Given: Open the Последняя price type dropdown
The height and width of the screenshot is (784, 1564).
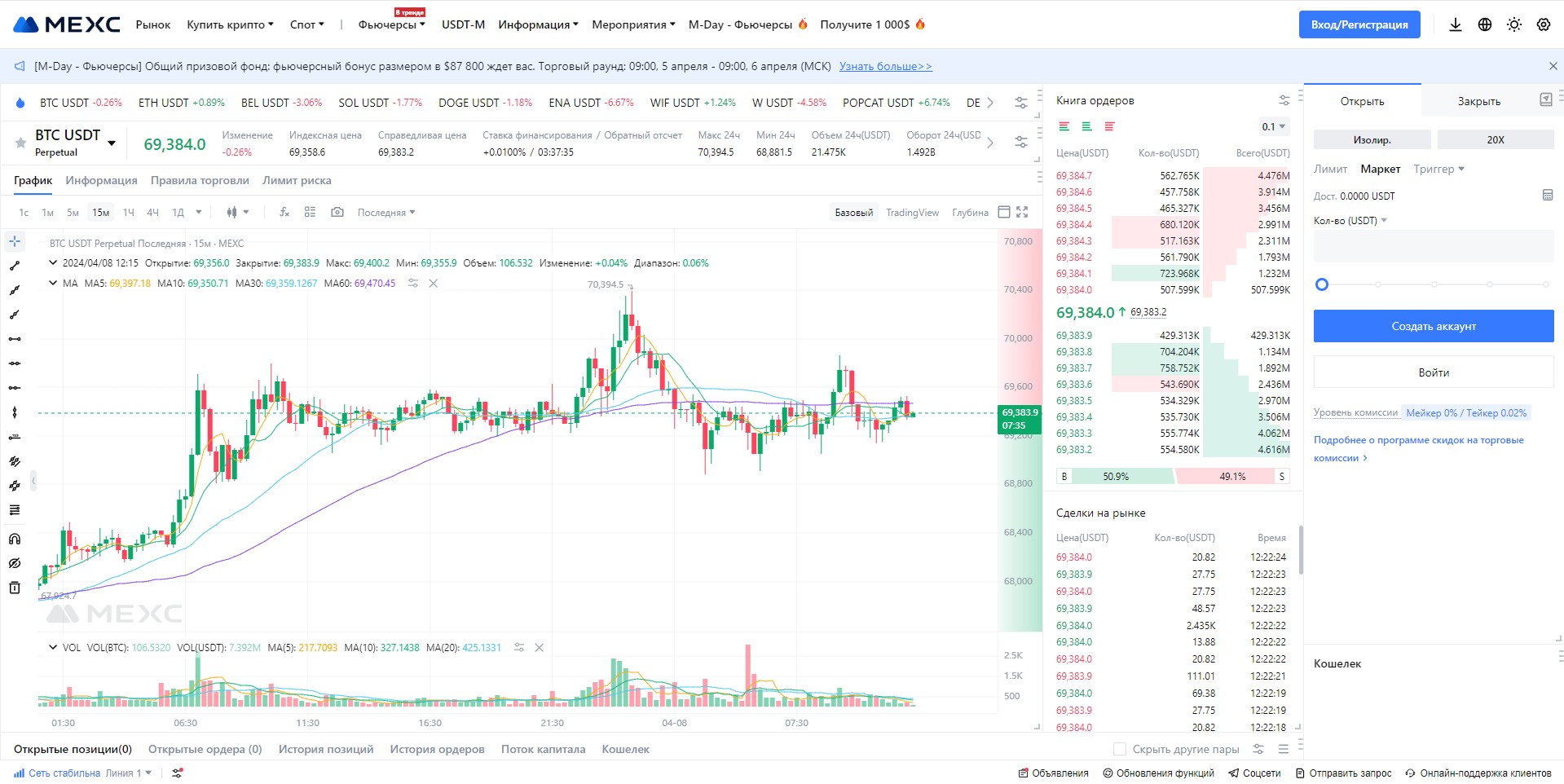Looking at the screenshot, I should point(386,212).
